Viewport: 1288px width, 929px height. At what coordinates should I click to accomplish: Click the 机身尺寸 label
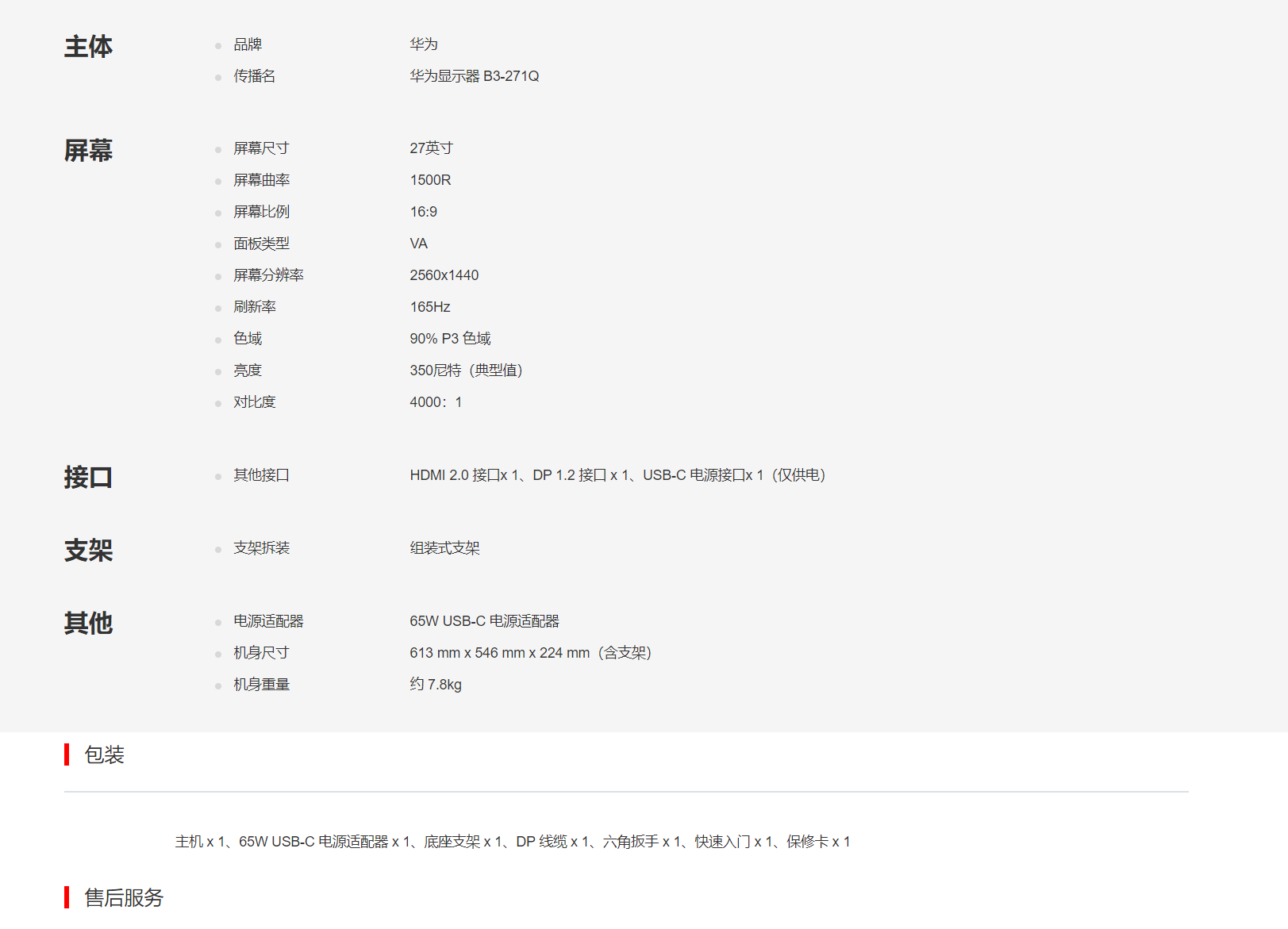click(261, 653)
